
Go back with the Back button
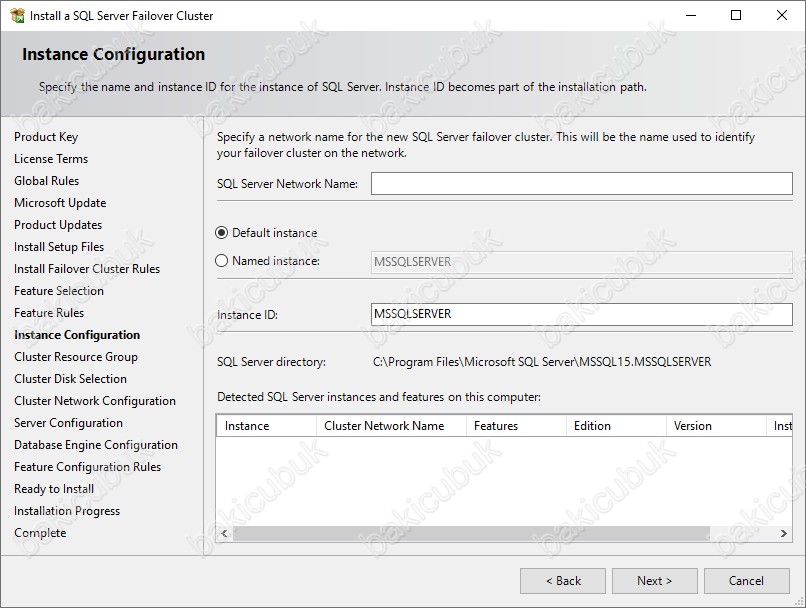[x=563, y=581]
